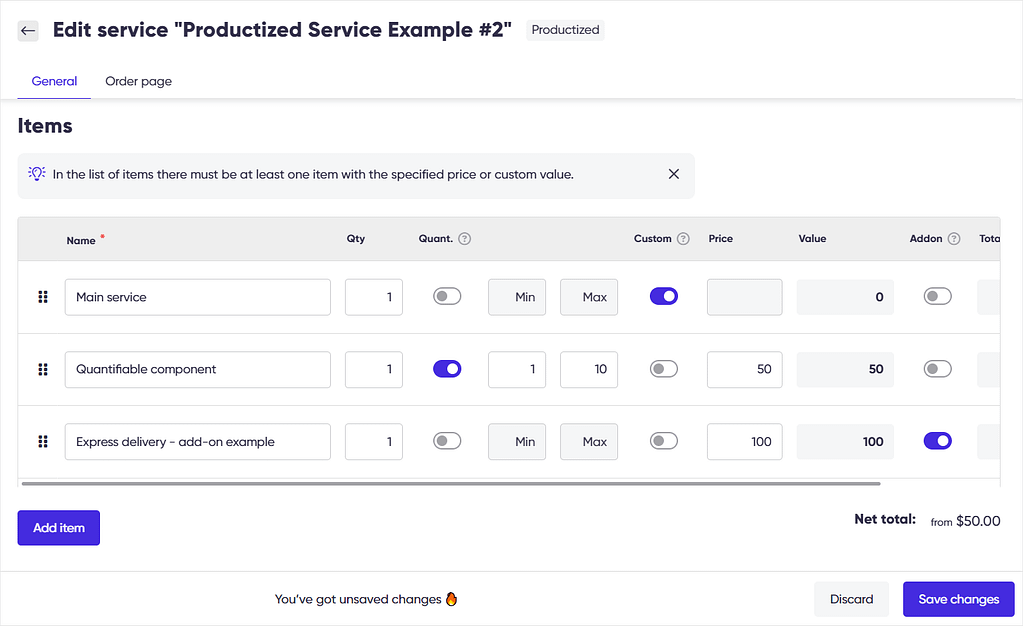Click Qty field for Express delivery
Screen dimensions: 1023x626
[x=374, y=442]
